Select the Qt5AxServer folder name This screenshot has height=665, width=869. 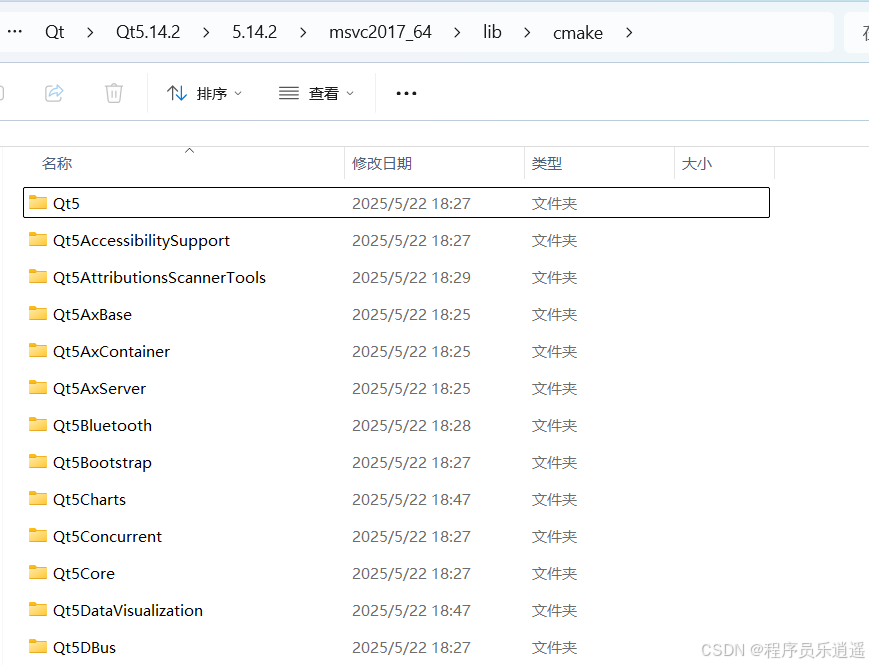(x=99, y=389)
